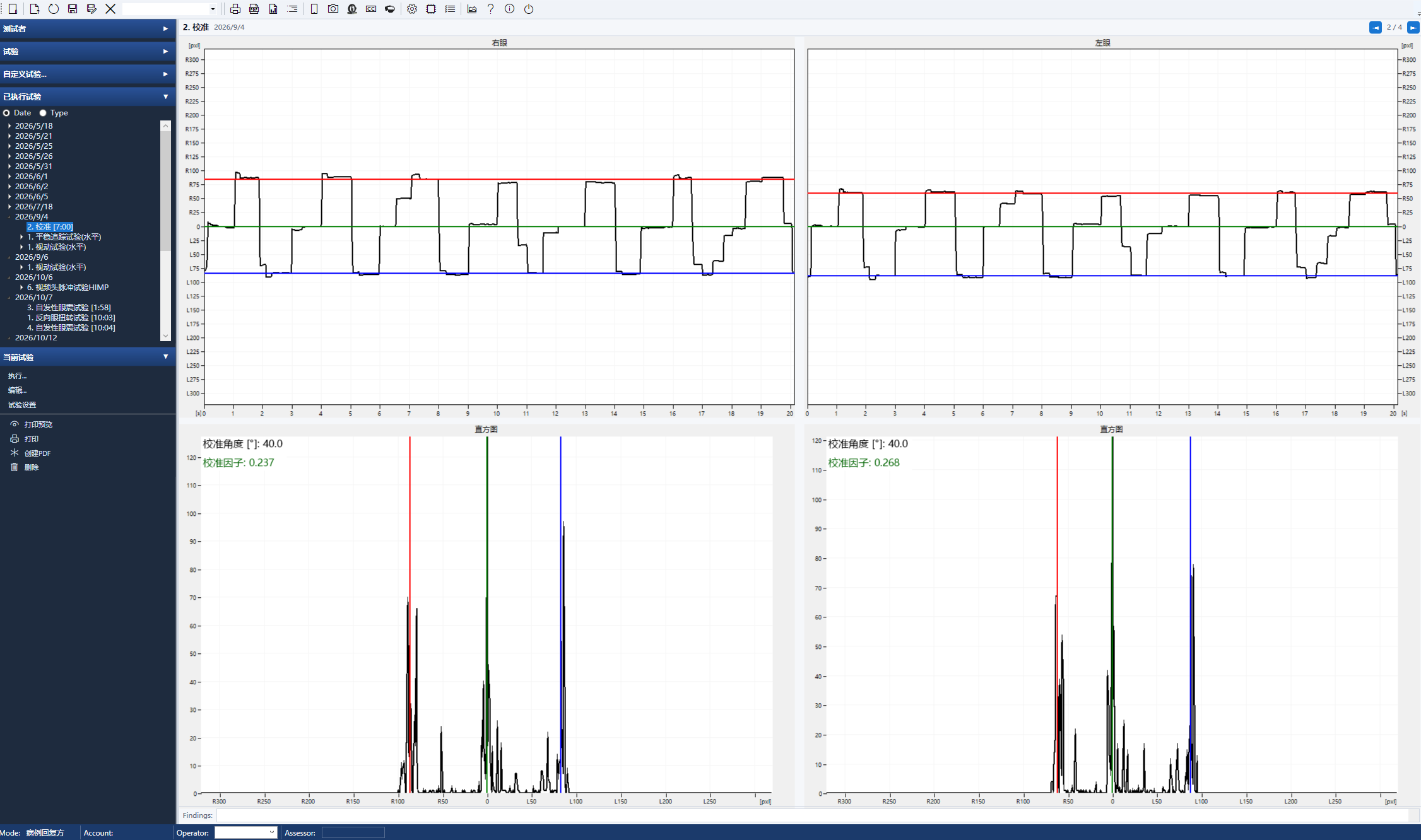Open settings via gear toolbar icon
1421x840 pixels.
pyautogui.click(x=412, y=9)
